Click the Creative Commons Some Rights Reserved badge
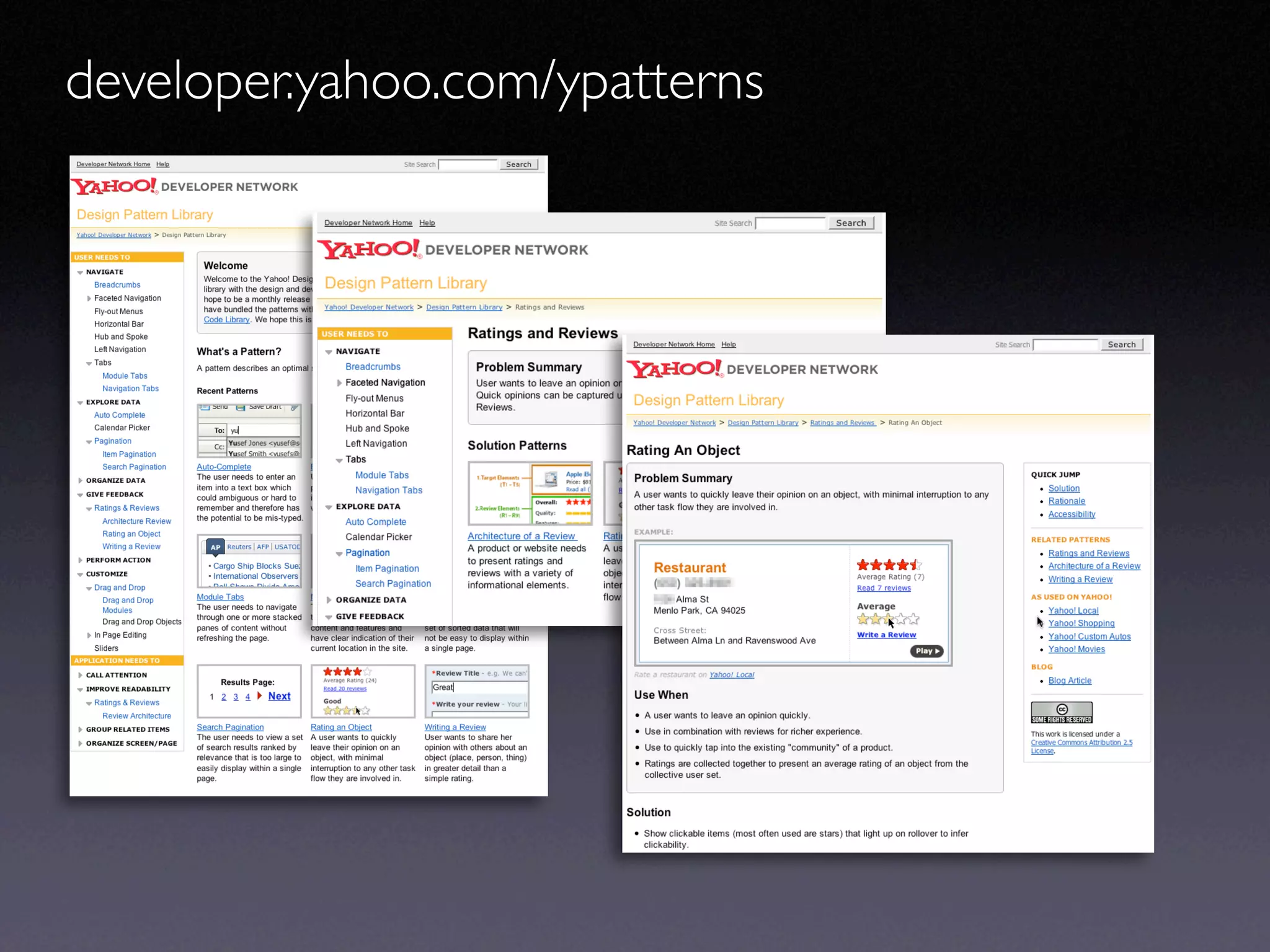1270x952 pixels. (1061, 712)
